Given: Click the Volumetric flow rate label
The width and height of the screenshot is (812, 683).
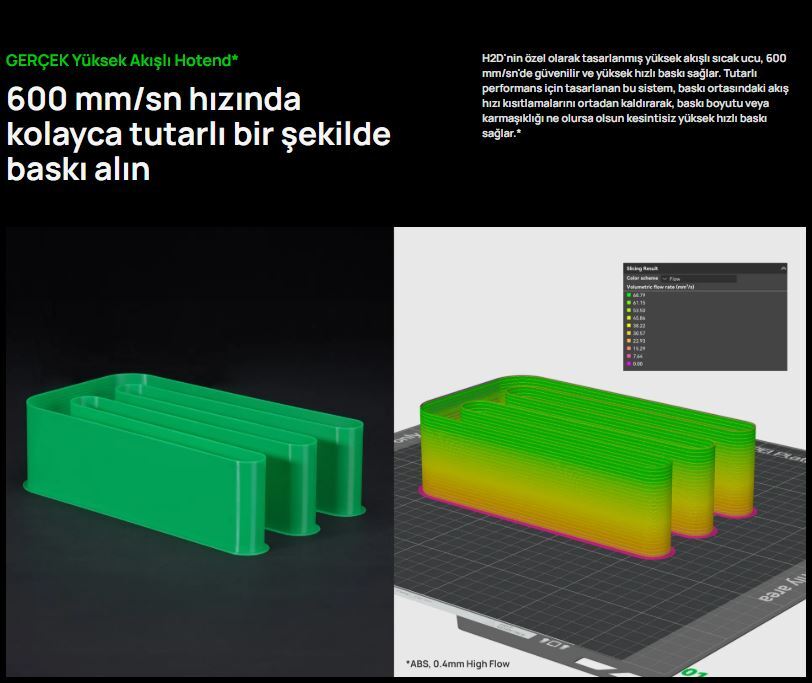Looking at the screenshot, I should pos(660,287).
